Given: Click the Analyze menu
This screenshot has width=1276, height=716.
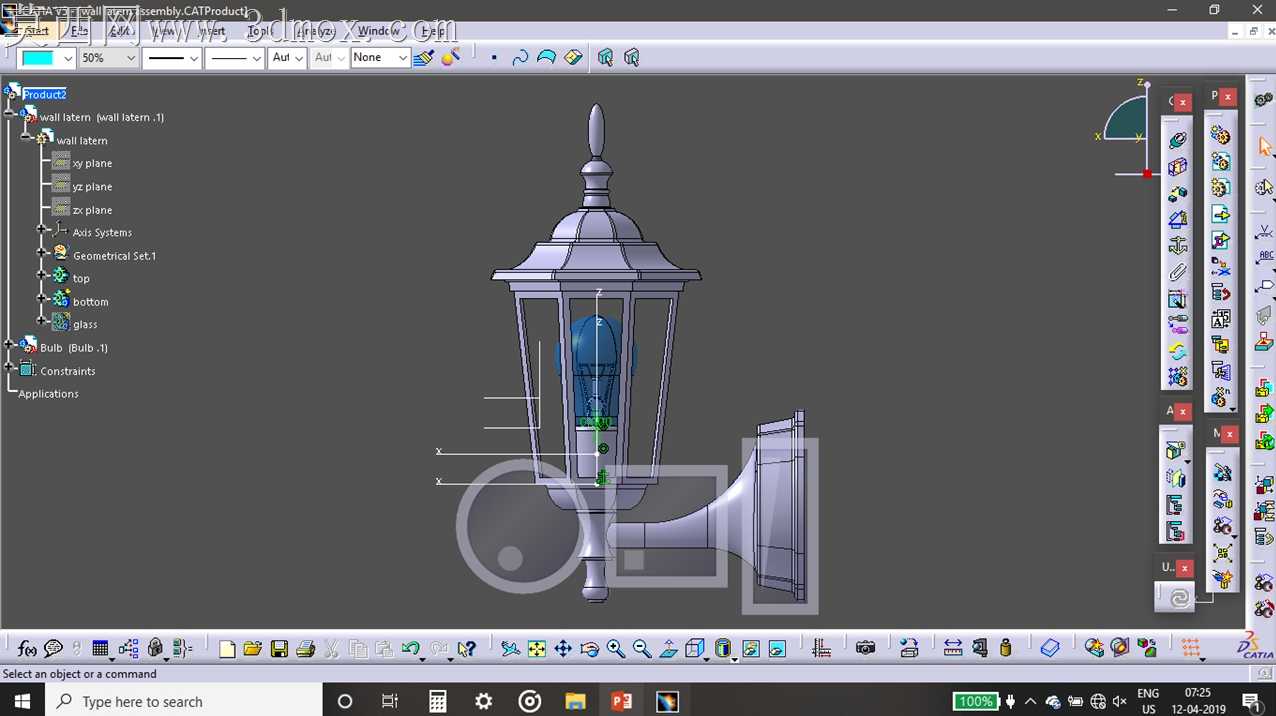Looking at the screenshot, I should point(317,31).
